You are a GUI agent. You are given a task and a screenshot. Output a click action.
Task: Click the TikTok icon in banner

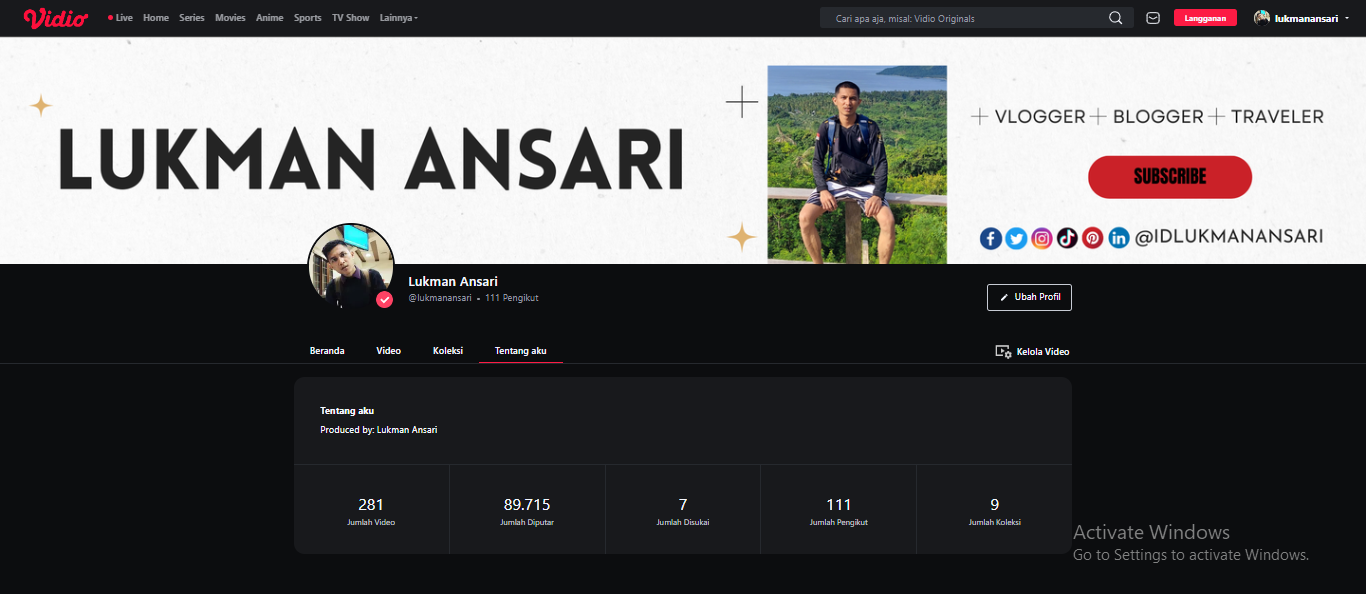pyautogui.click(x=1067, y=238)
